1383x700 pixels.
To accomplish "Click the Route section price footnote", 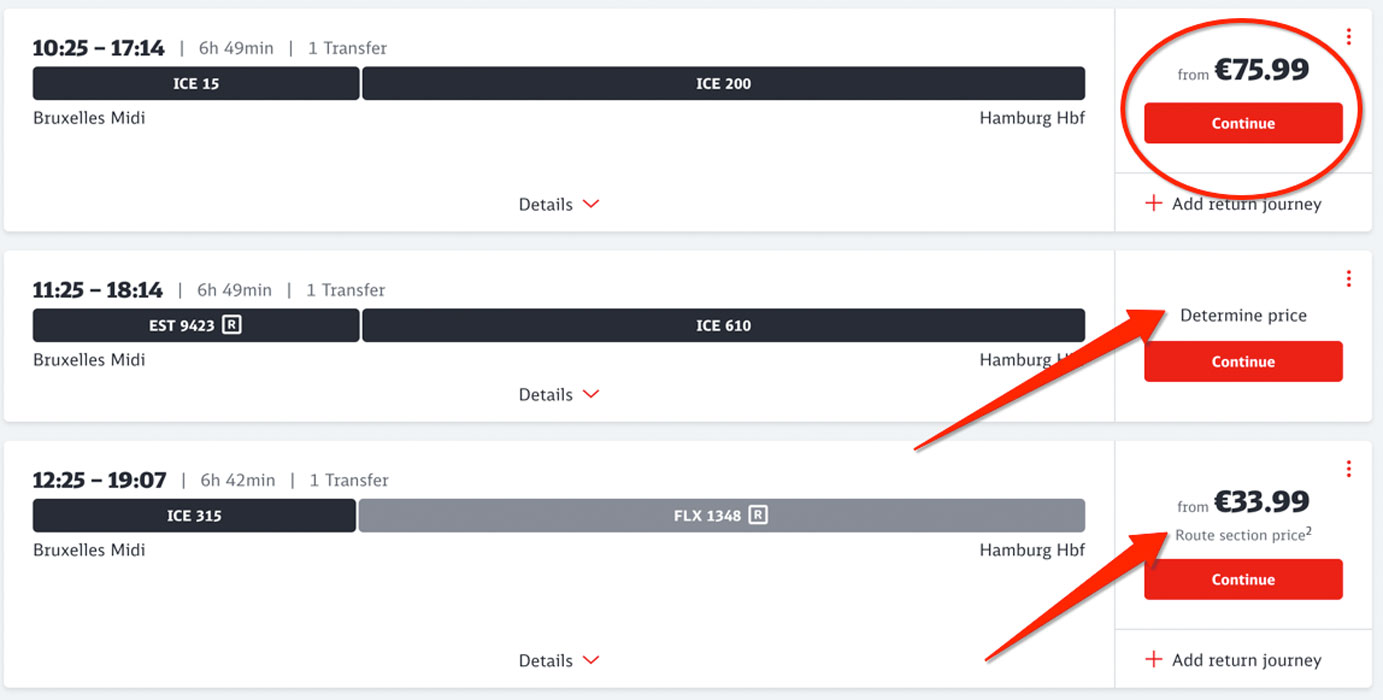I will click(1243, 535).
